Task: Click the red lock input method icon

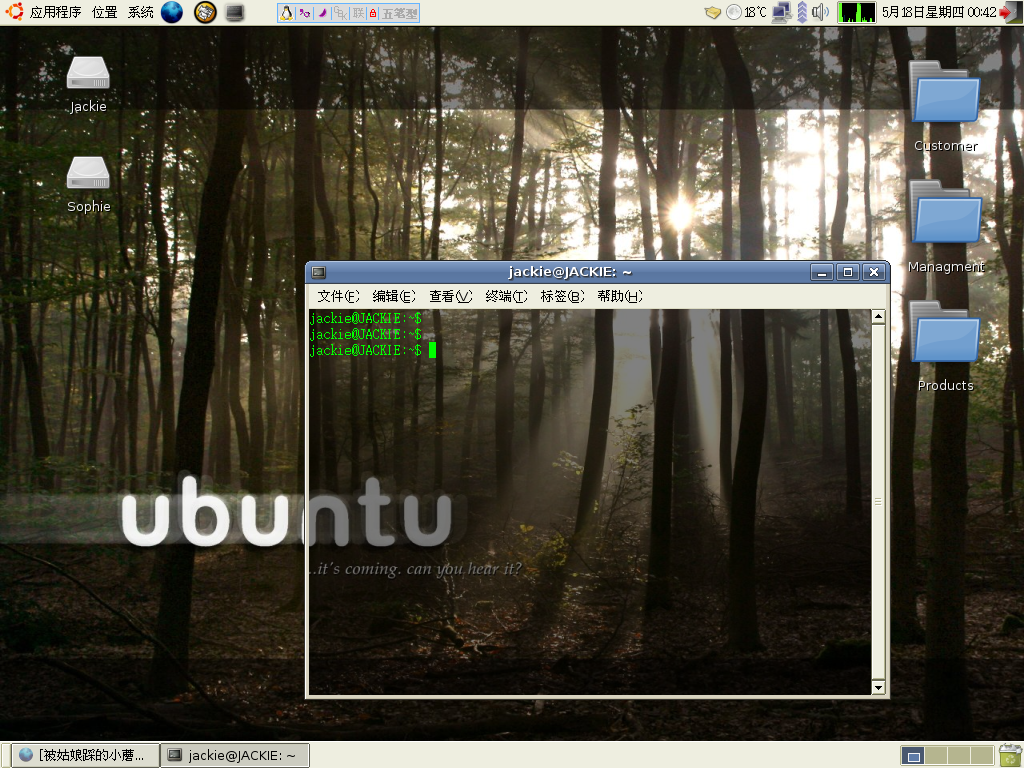Action: tap(373, 13)
